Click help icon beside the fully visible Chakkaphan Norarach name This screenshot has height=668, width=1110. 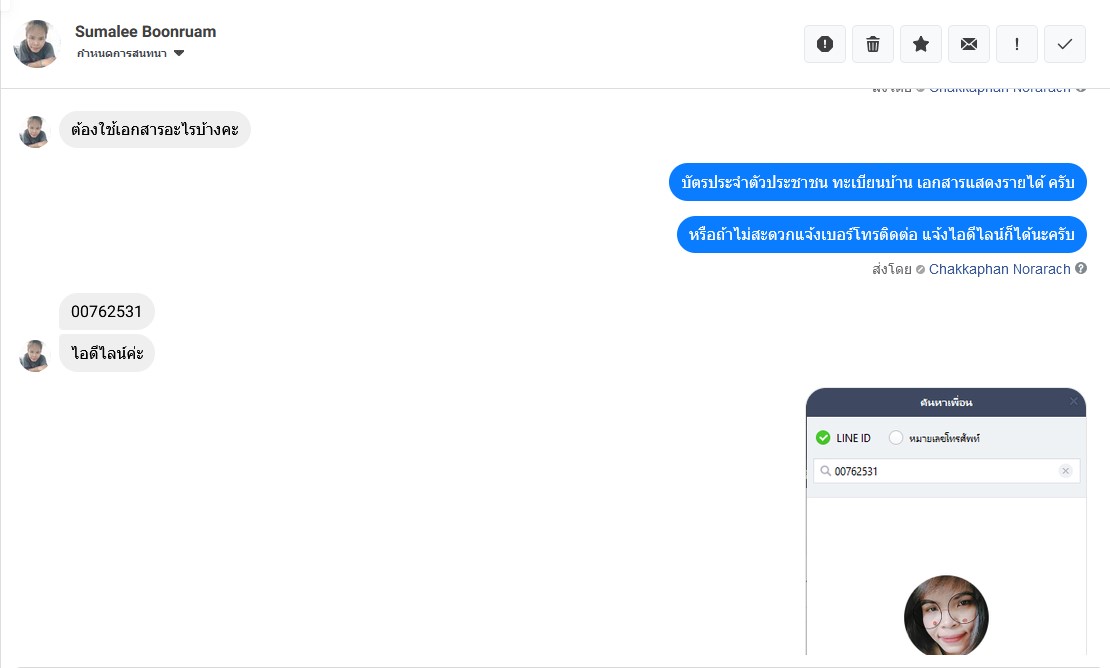tap(1081, 268)
